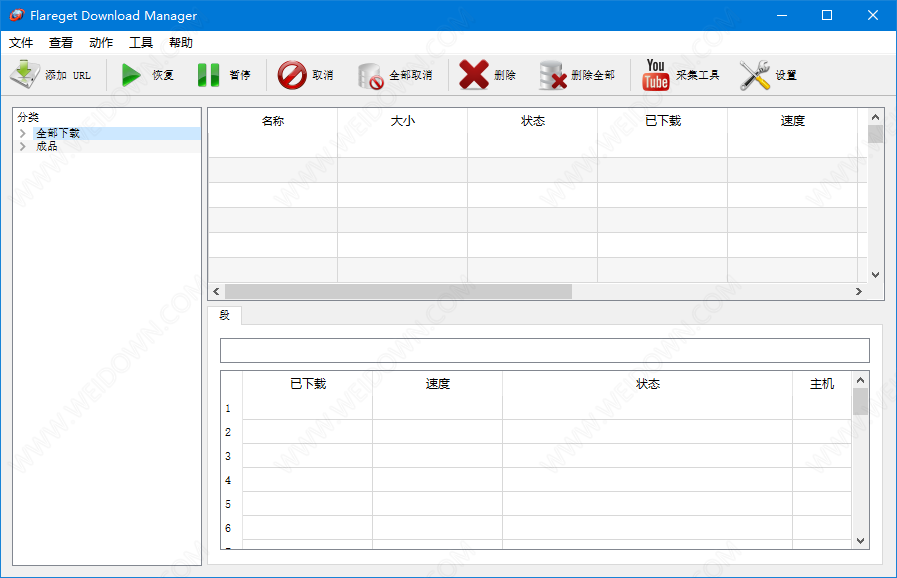The image size is (897, 578).
Task: Minimize the Flareget window
Action: tap(782, 15)
